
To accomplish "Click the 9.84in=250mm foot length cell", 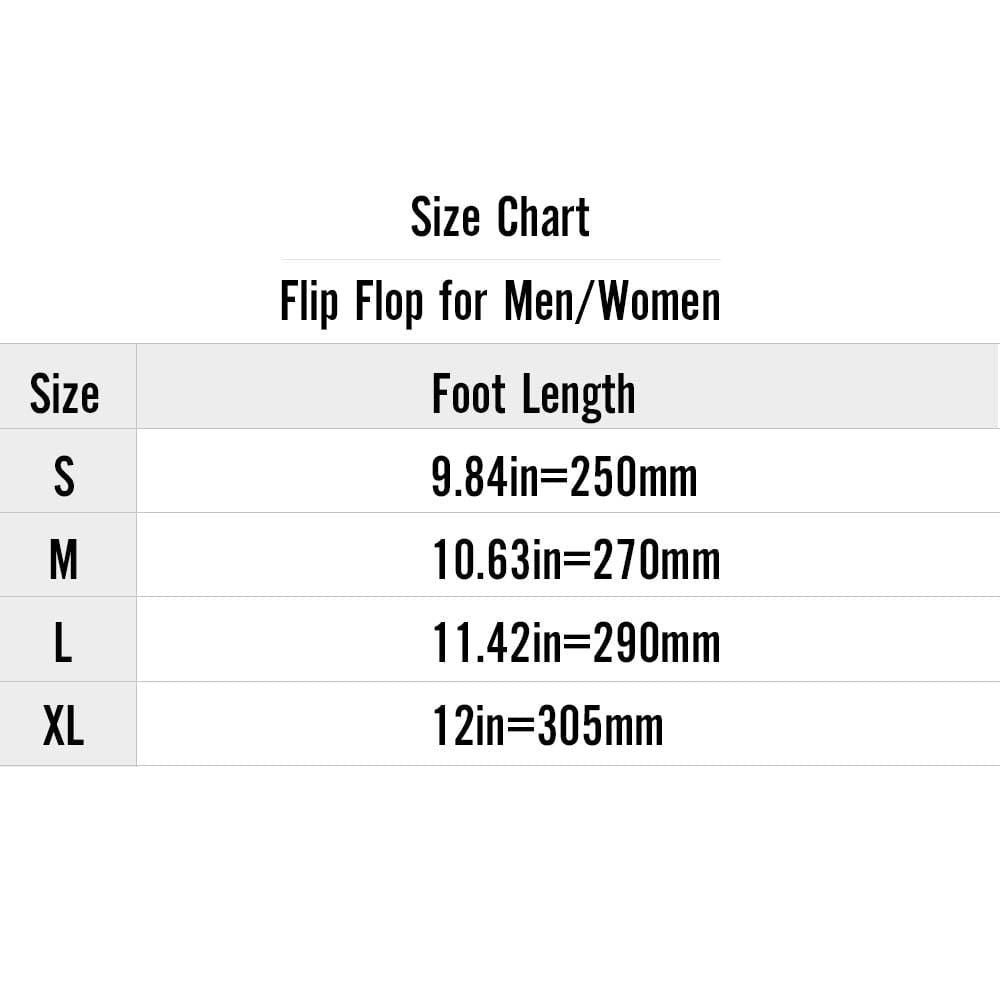I will (564, 477).
